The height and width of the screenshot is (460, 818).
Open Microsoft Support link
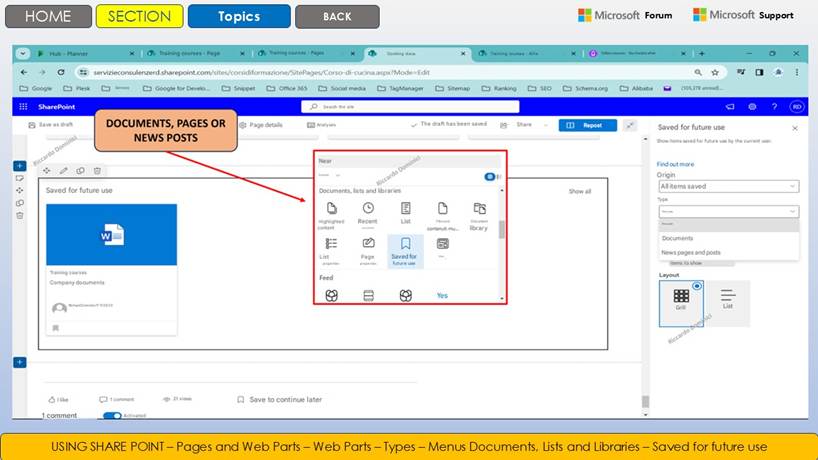743,15
